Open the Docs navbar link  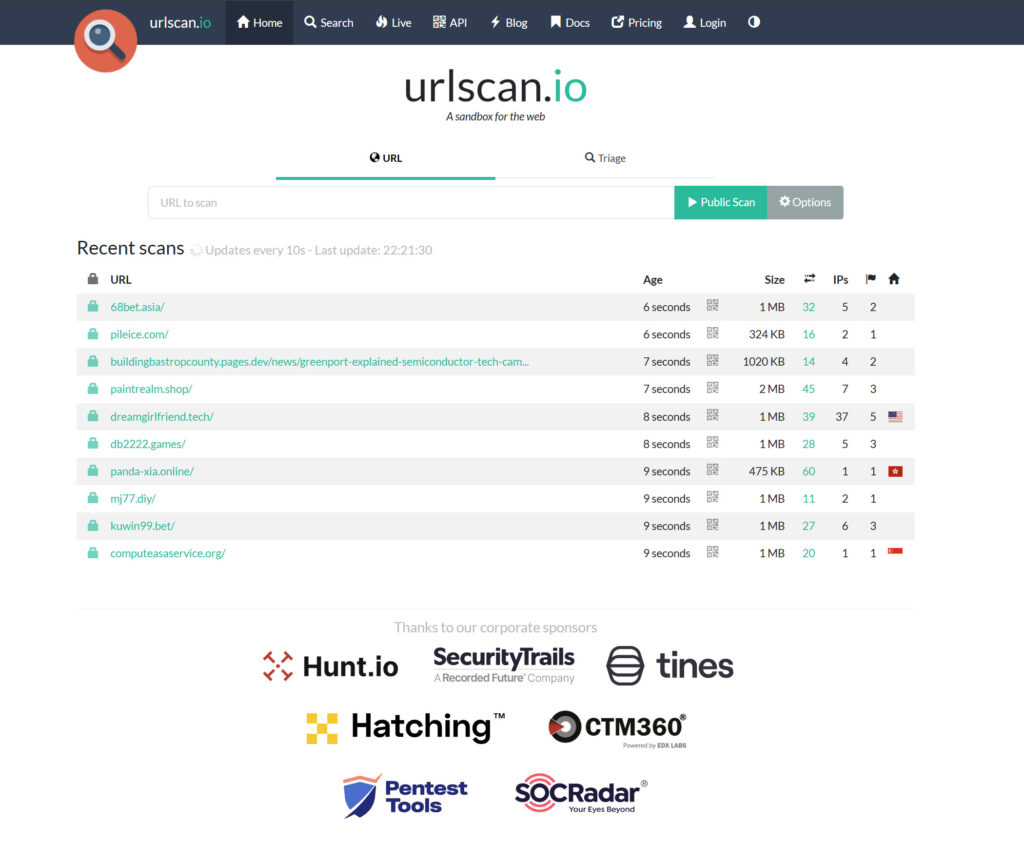pos(570,22)
